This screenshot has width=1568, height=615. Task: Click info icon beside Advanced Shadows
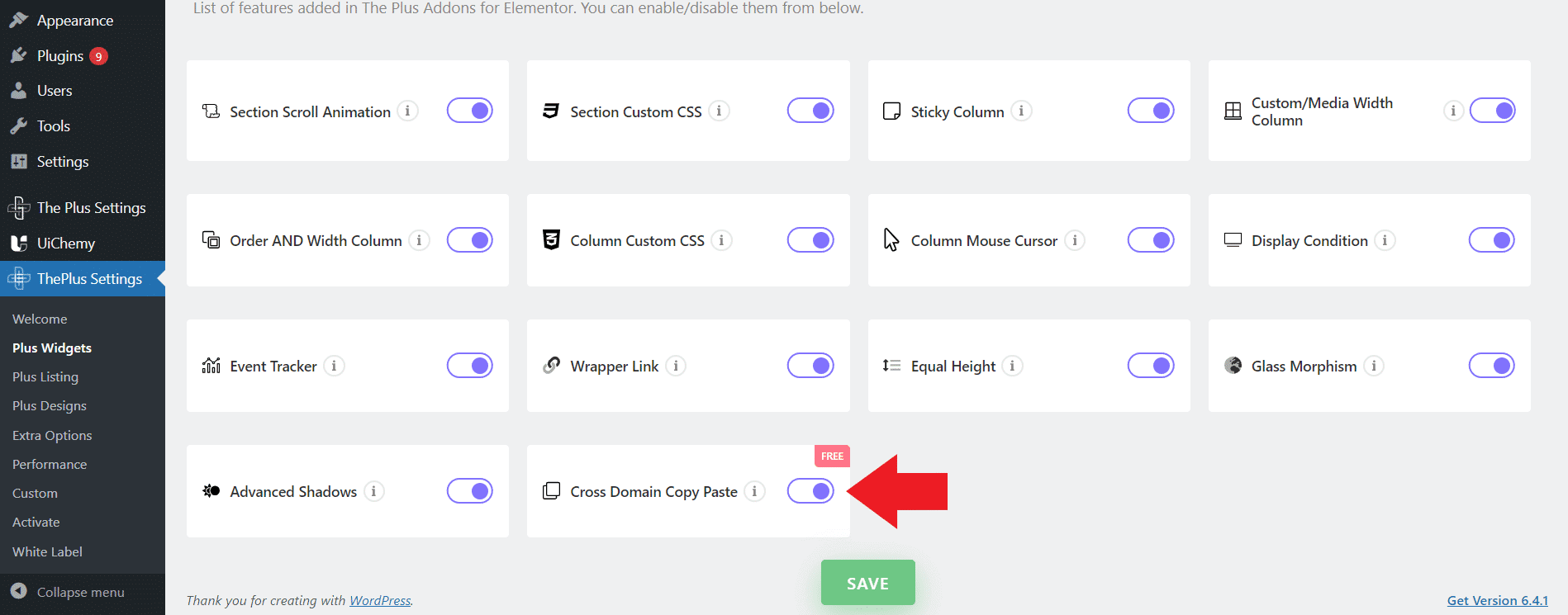(374, 491)
